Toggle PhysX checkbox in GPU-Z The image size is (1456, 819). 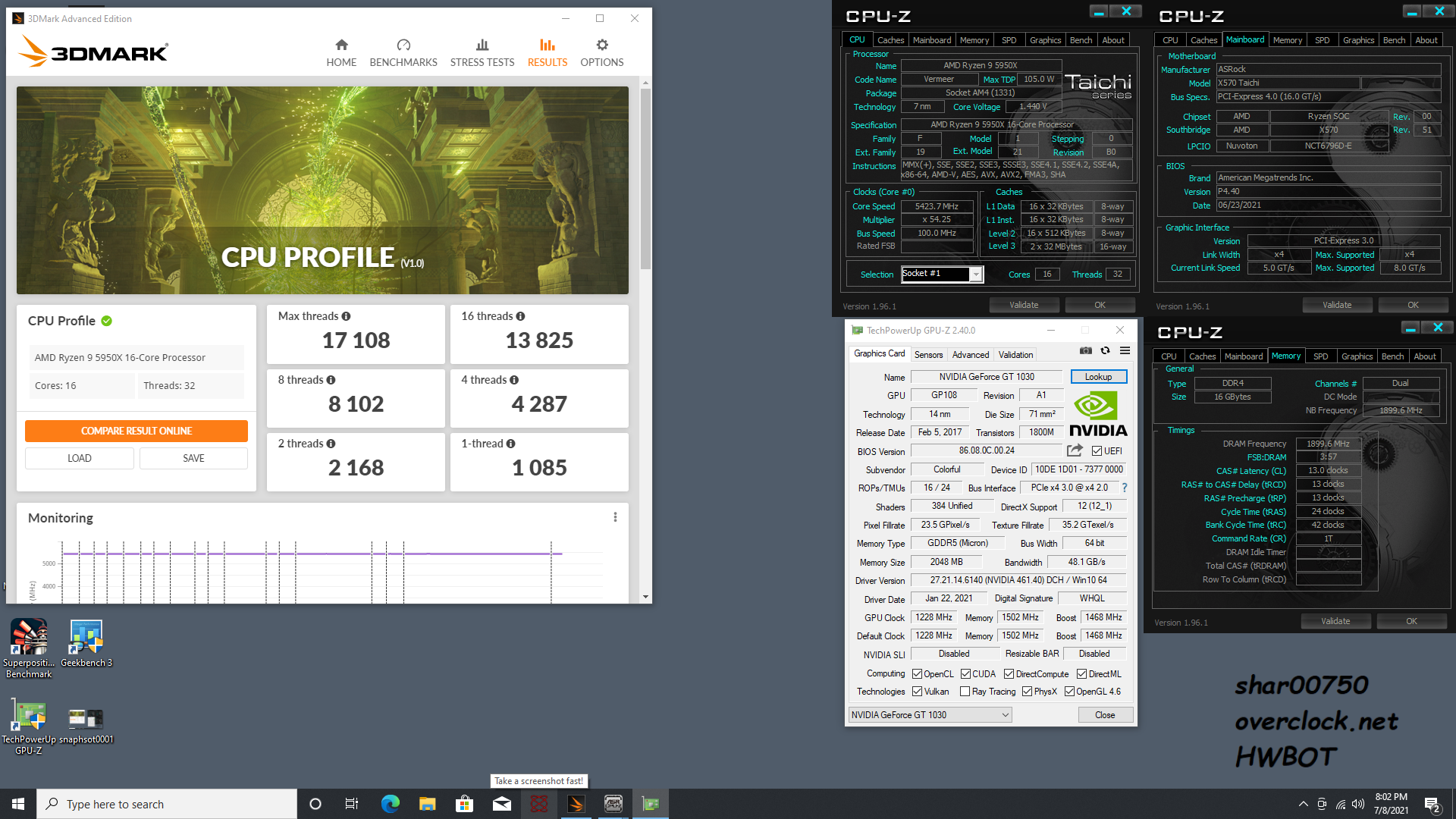[1027, 692]
